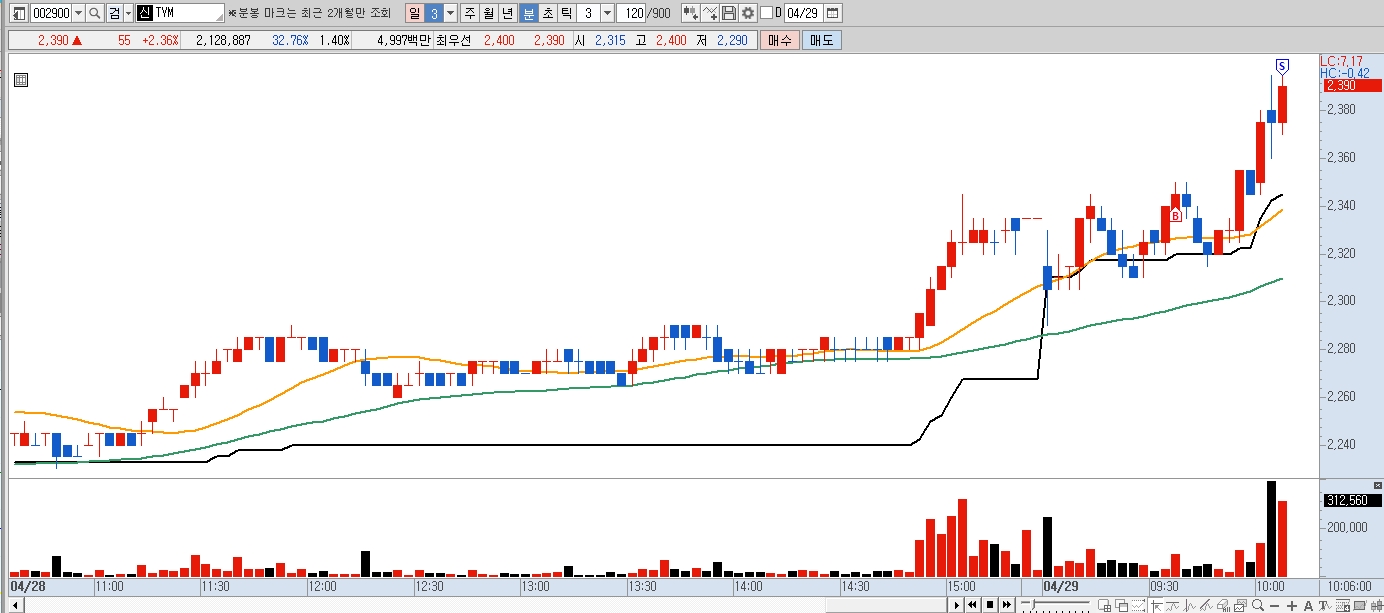Click the grid table icon on the chart
1384x613 pixels.
[21, 81]
